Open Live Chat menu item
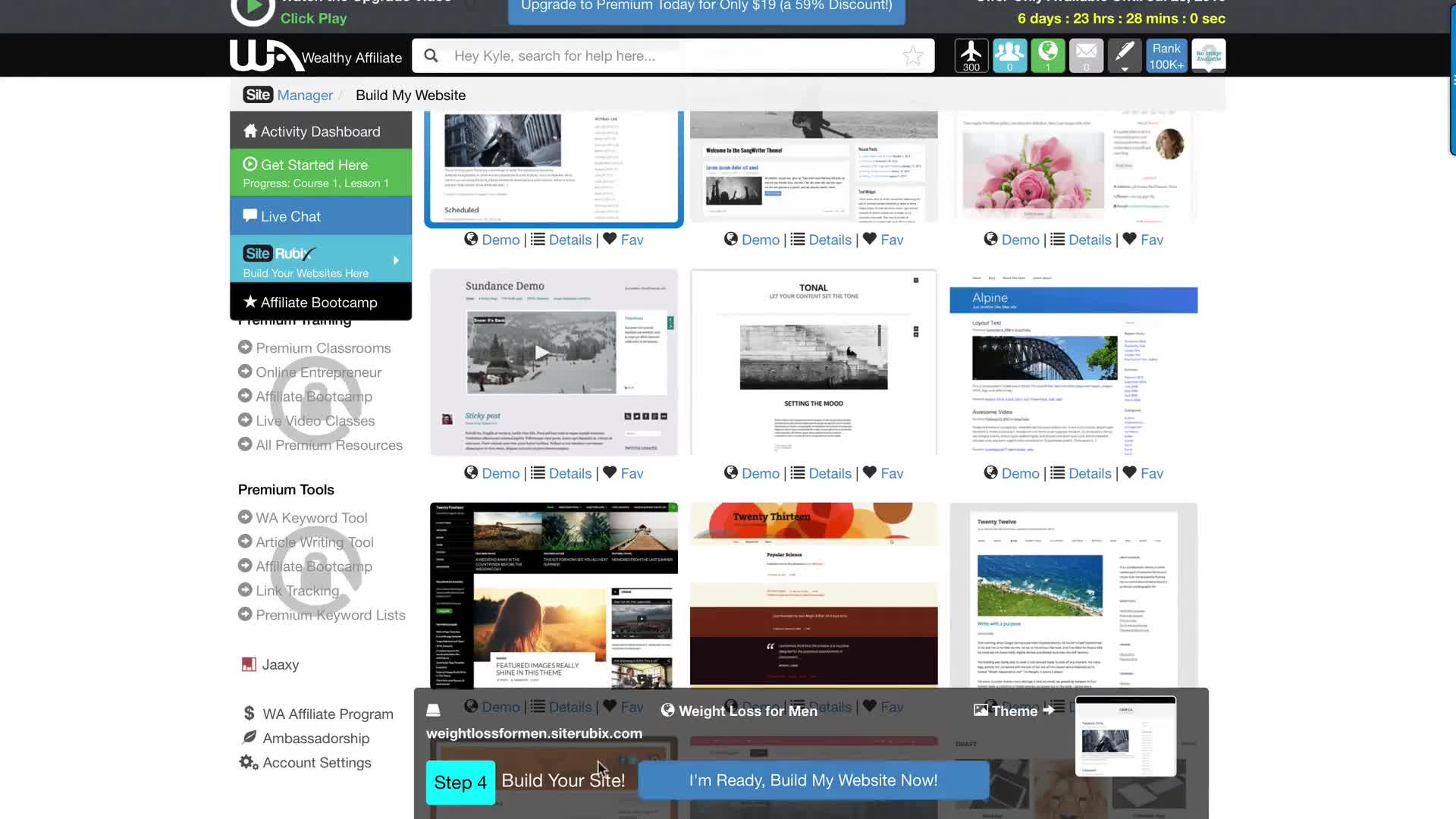Image resolution: width=1456 pixels, height=819 pixels. click(x=321, y=216)
